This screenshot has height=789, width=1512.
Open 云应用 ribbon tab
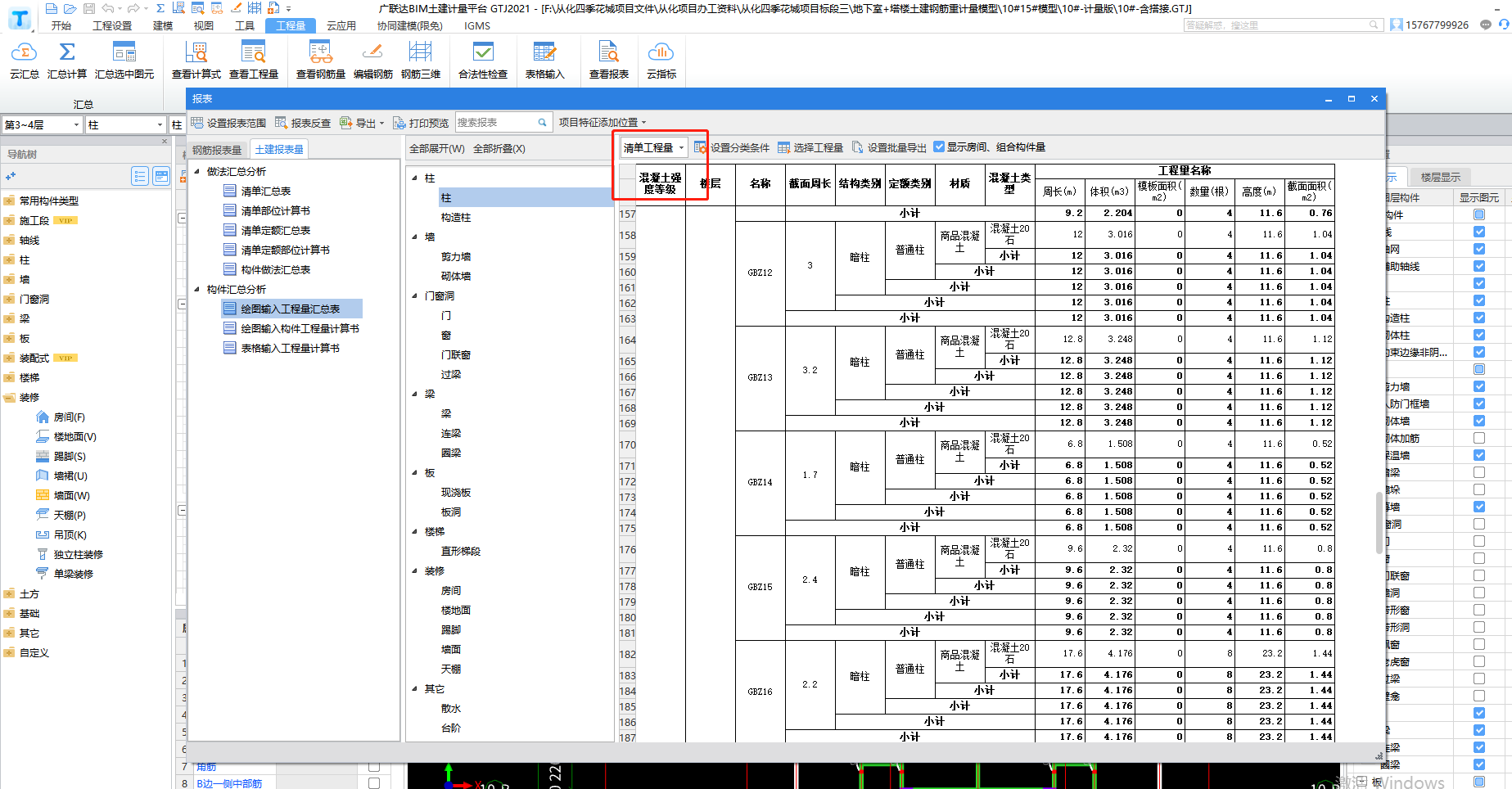341,26
